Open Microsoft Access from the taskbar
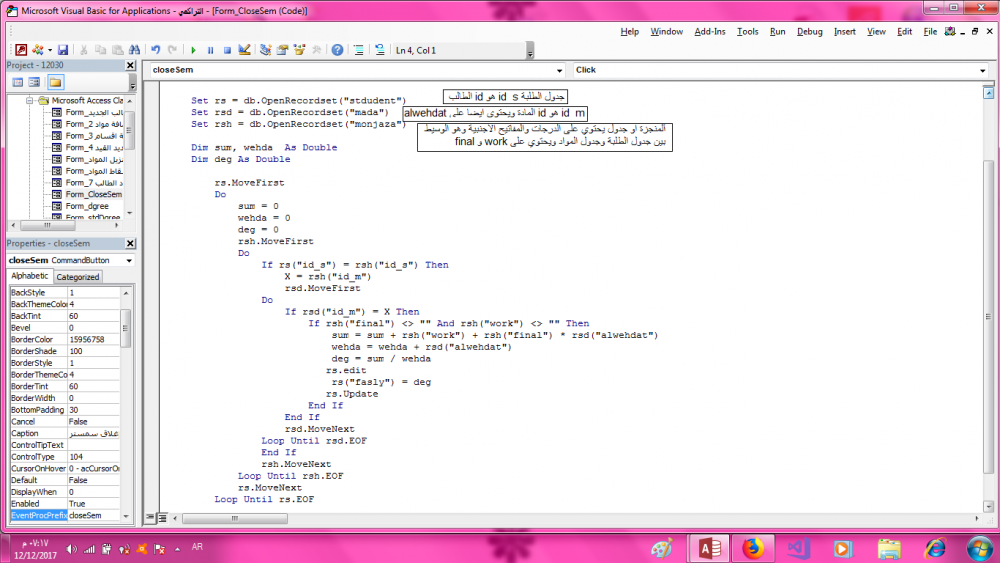Image resolution: width=1000 pixels, height=563 pixels. coord(710,548)
